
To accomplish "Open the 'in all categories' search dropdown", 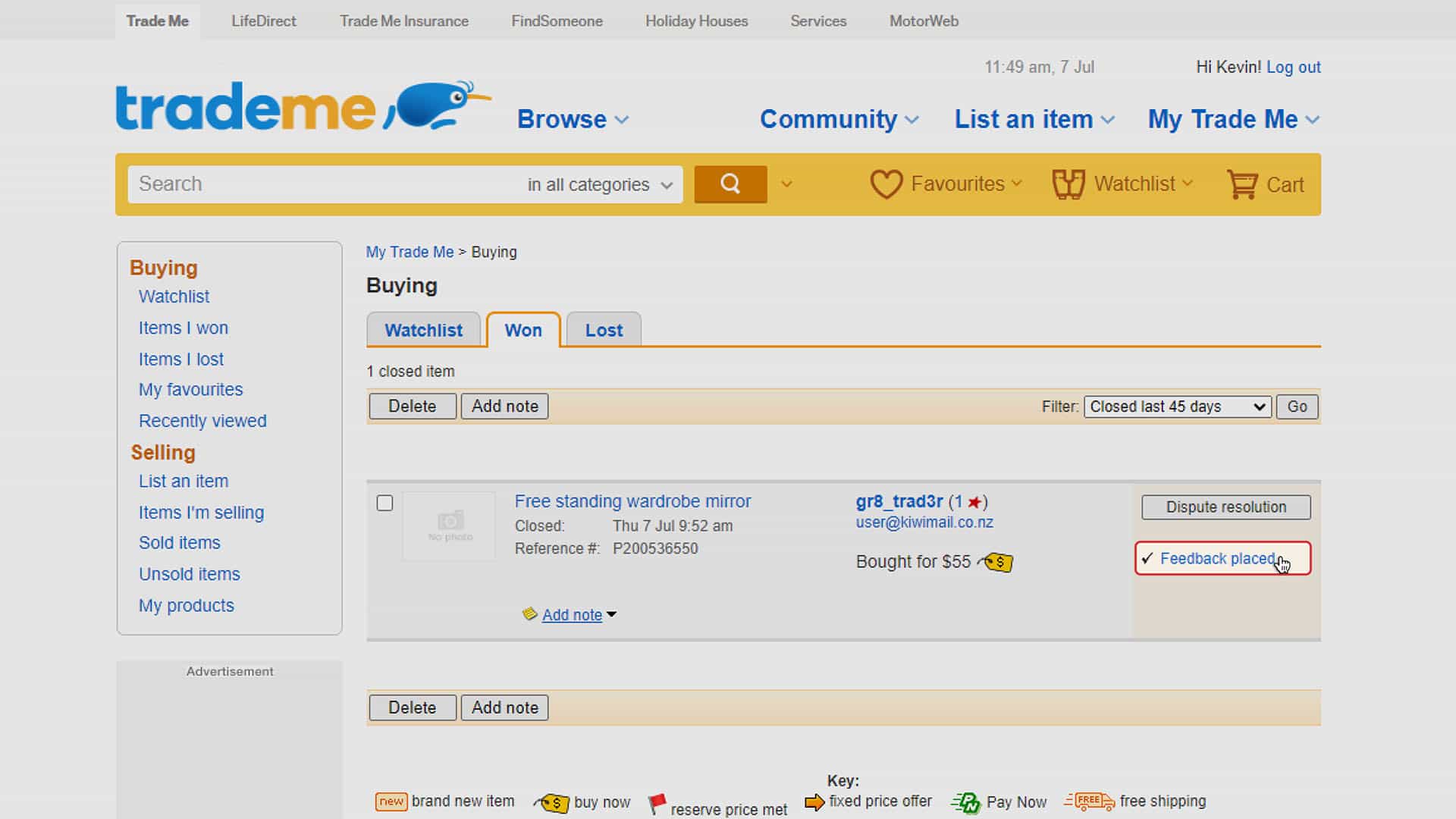I will coord(600,184).
